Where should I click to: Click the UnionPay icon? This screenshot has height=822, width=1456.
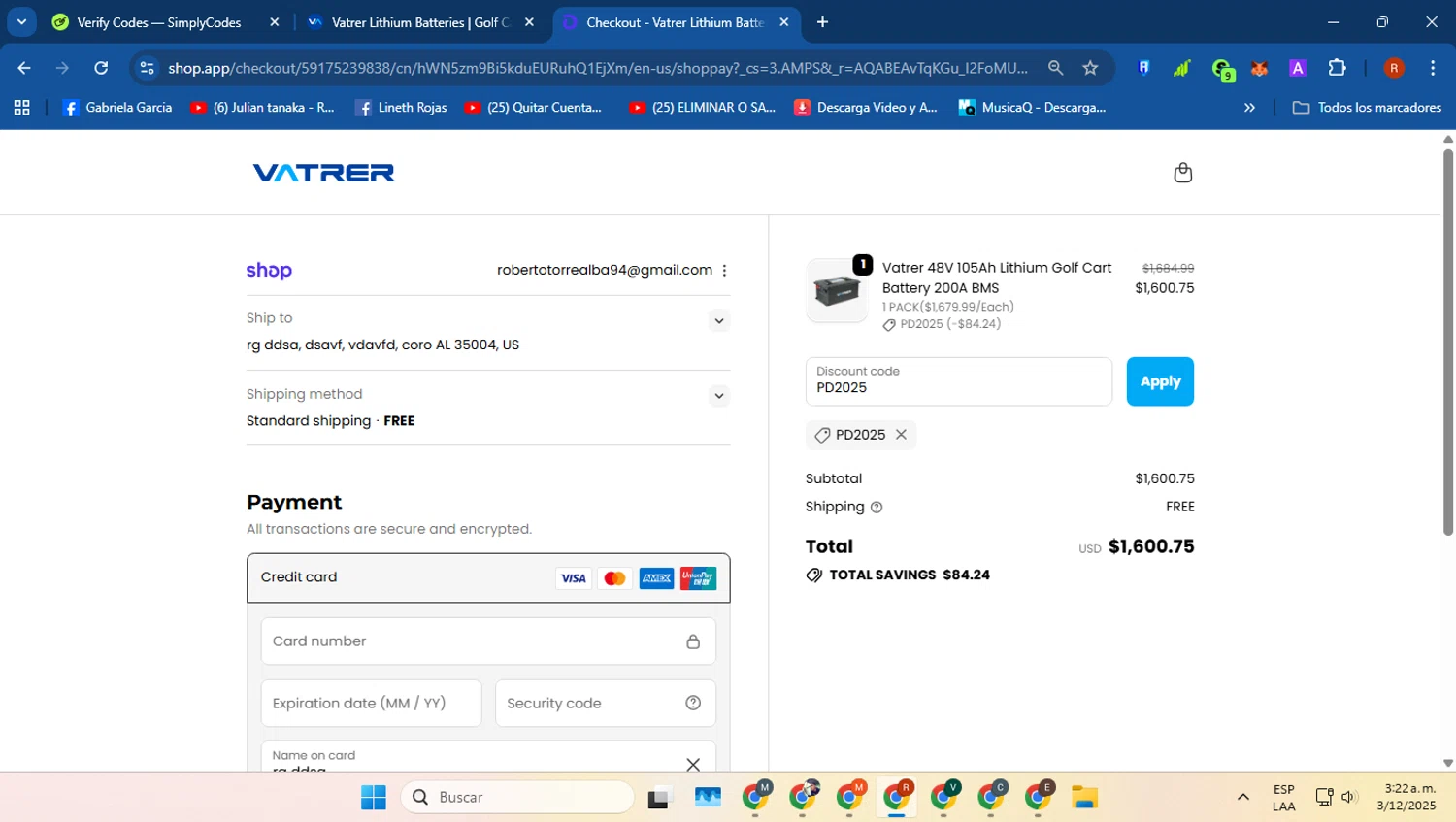(x=698, y=578)
